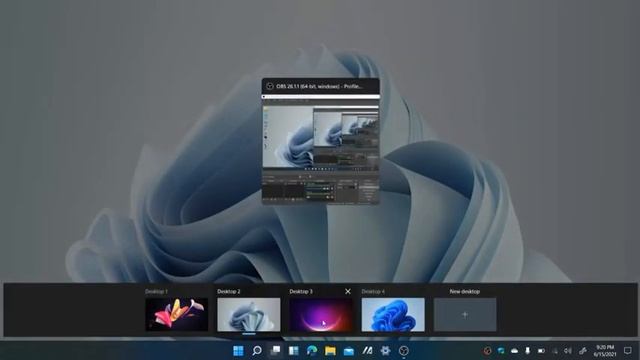Check the battery tray icon
This screenshot has width=640, height=360.
[541, 351]
